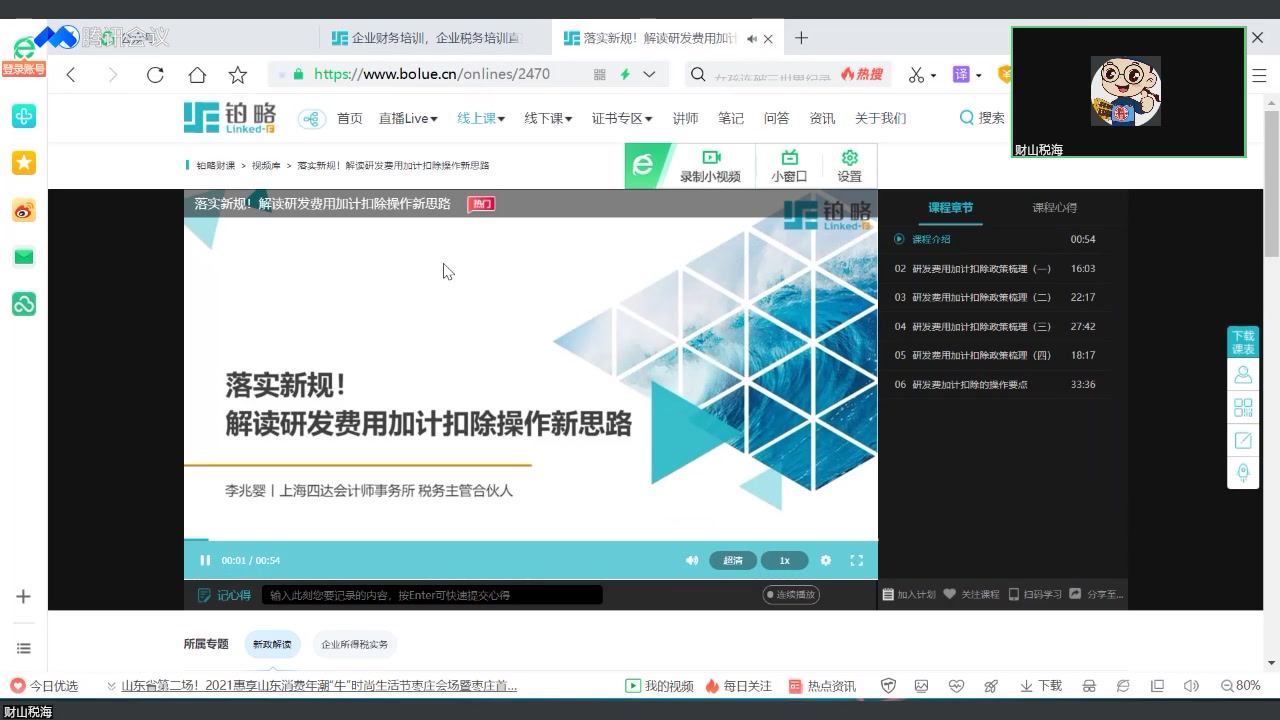This screenshot has width=1280, height=720.
Task: Open 下载课表 side widget
Action: pyautogui.click(x=1243, y=342)
